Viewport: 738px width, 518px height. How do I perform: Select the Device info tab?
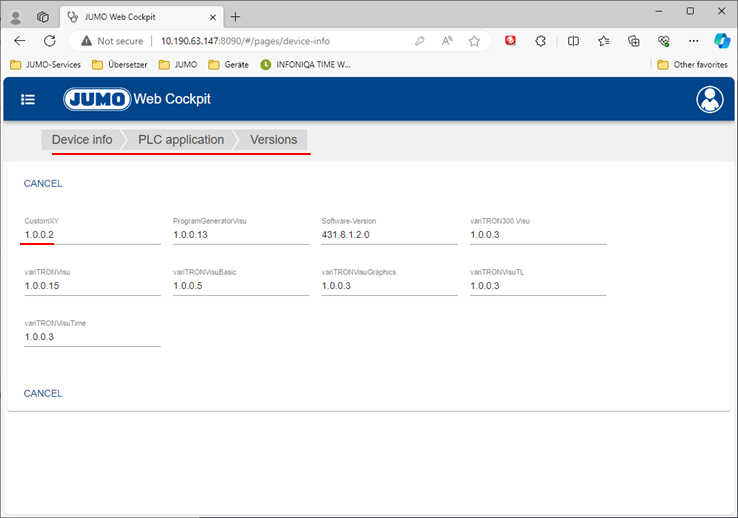point(82,140)
